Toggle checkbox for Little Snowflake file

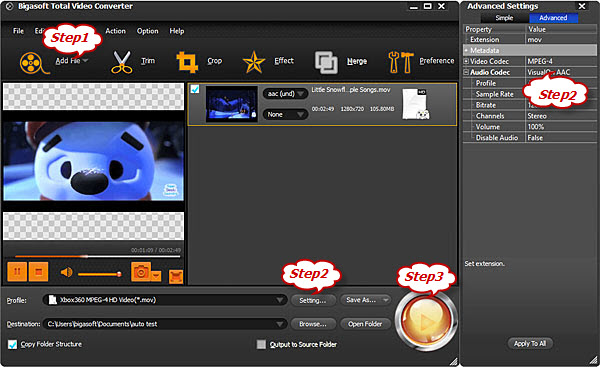[x=195, y=89]
